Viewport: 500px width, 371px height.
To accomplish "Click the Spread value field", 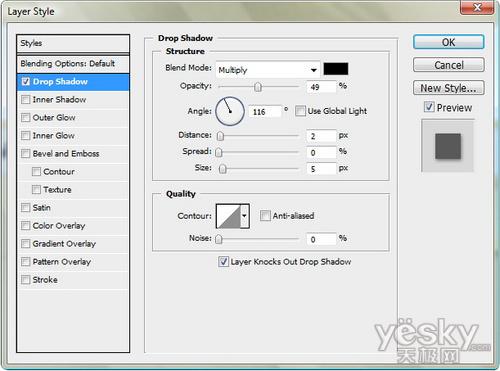I will tap(321, 152).
